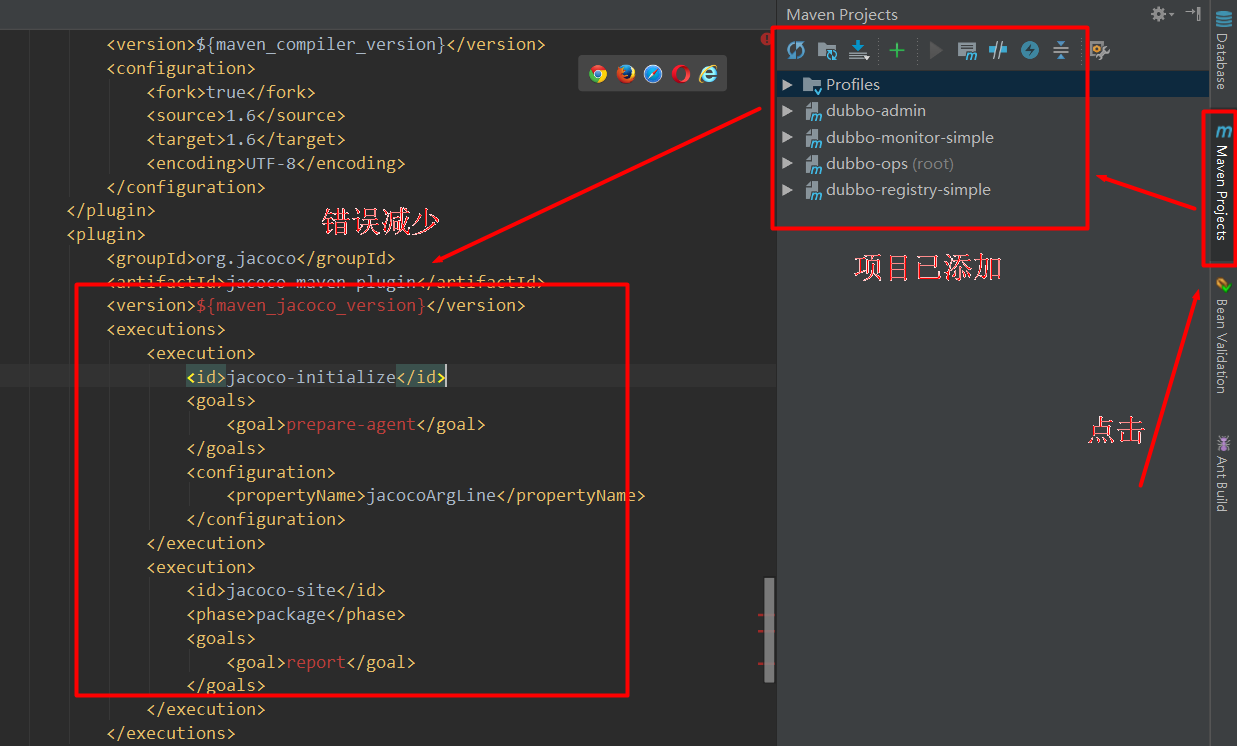
Task: Open pom in Firefox browser
Action: click(x=626, y=73)
